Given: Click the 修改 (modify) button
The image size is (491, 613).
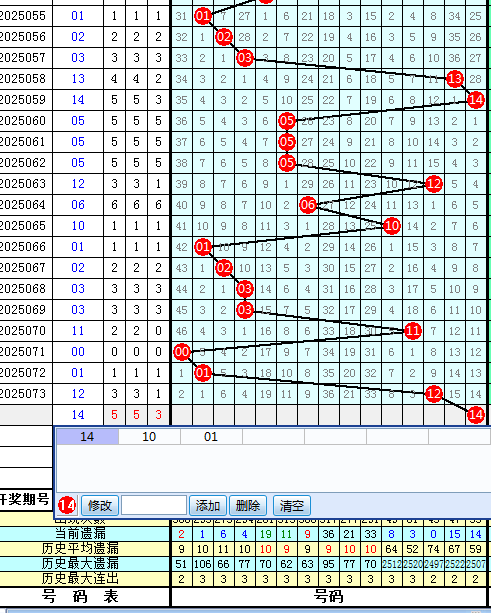Looking at the screenshot, I should click(100, 505).
